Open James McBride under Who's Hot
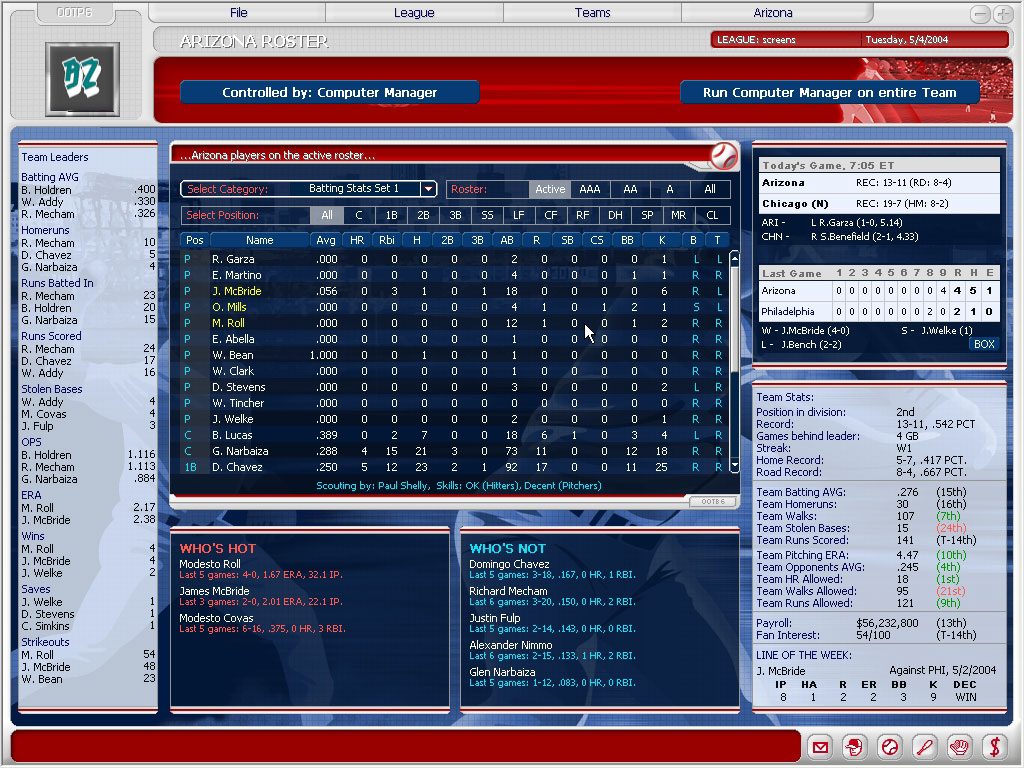 pos(214,591)
